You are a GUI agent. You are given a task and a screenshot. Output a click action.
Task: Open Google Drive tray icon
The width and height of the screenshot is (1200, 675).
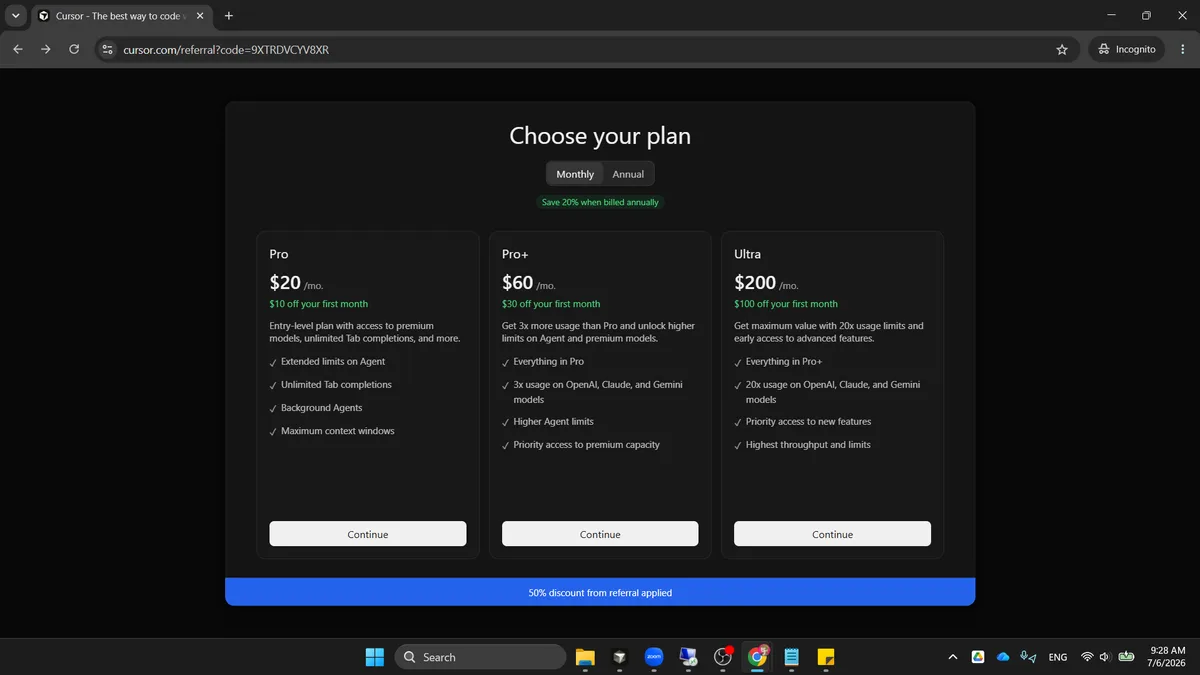[x=978, y=657]
